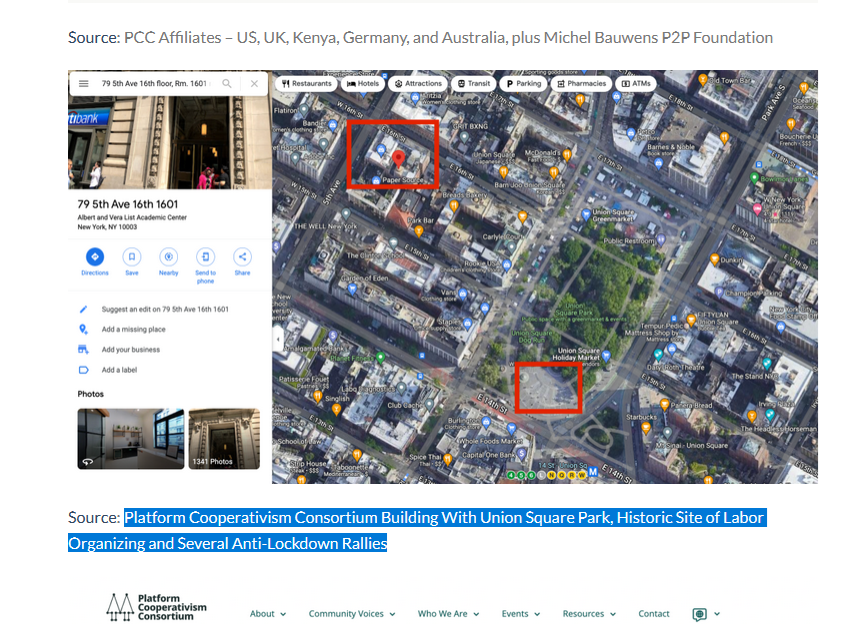The height and width of the screenshot is (624, 845).
Task: Click the Paper Source map label
Action: 403,180
